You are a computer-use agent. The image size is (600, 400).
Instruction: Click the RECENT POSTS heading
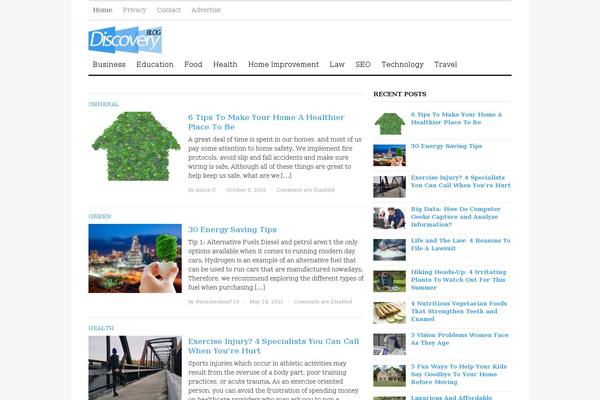pos(400,94)
